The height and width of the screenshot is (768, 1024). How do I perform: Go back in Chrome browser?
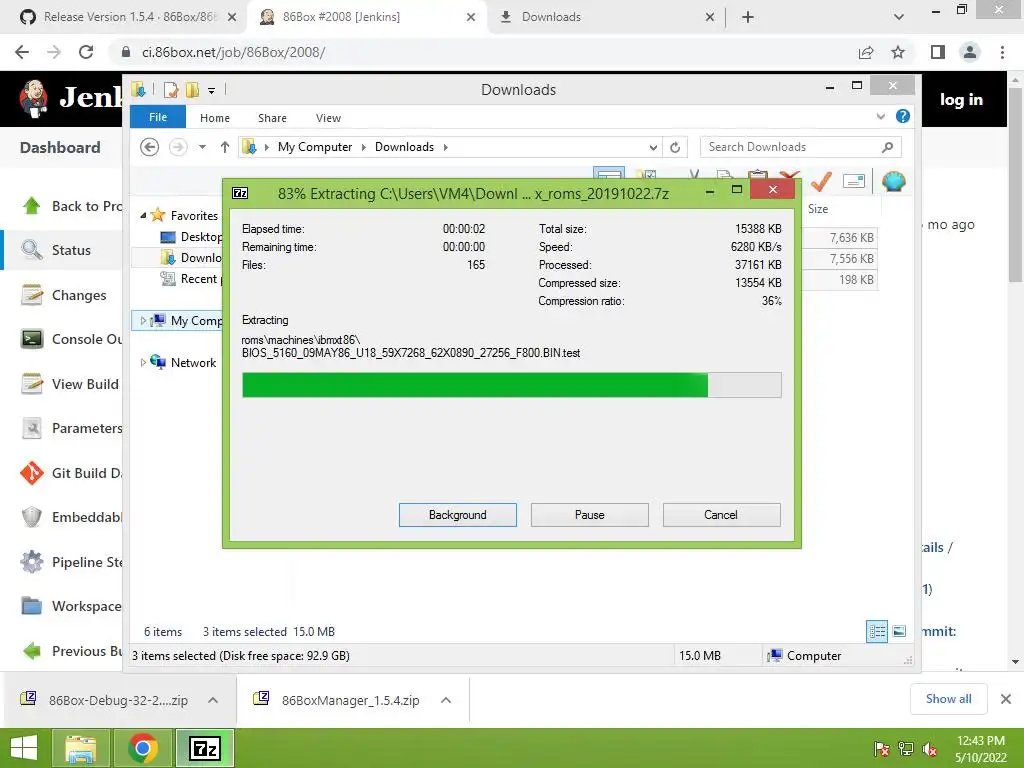coord(22,52)
